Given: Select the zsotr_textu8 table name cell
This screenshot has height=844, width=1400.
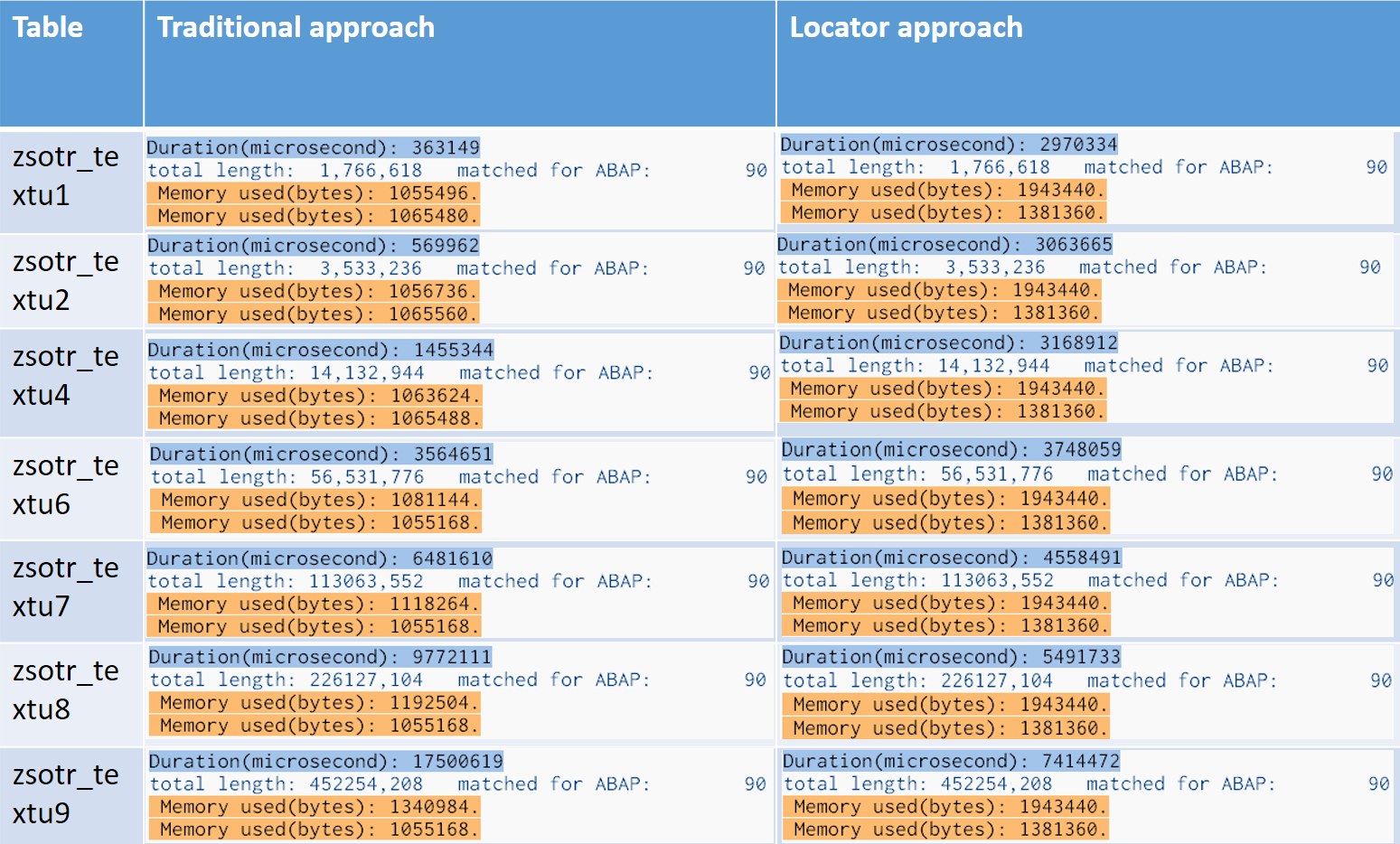Looking at the screenshot, I should coord(71,695).
